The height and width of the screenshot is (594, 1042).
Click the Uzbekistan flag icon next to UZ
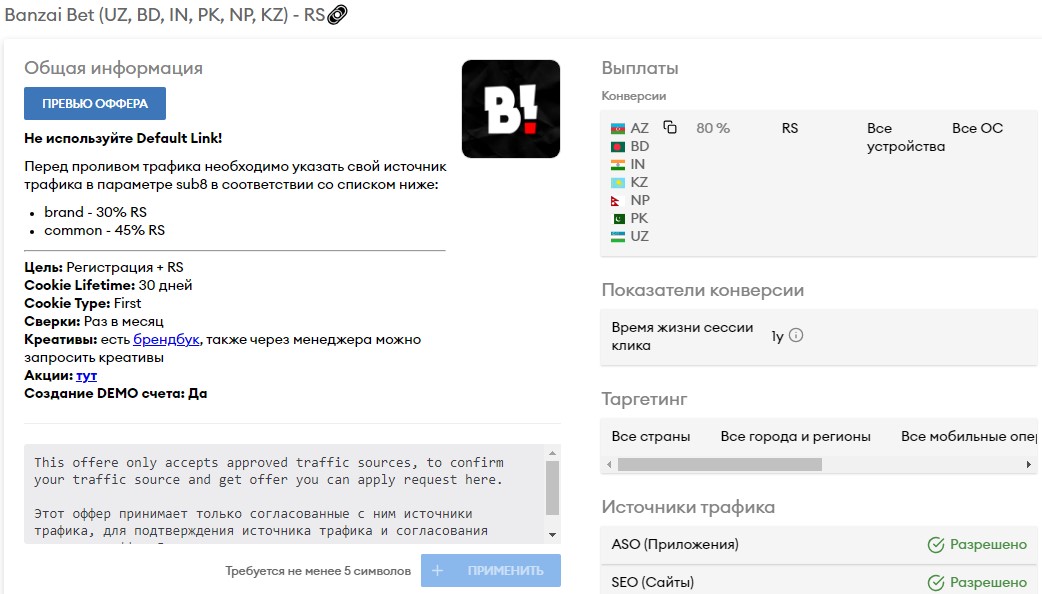coord(618,236)
